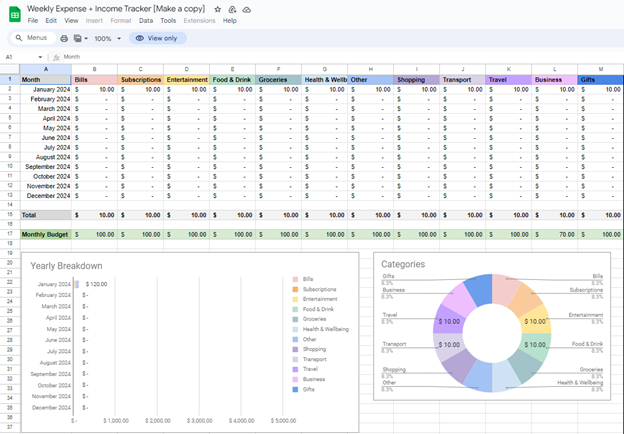Click the $ 120.00 bar label
This screenshot has width=624, height=434.
pyautogui.click(x=96, y=284)
